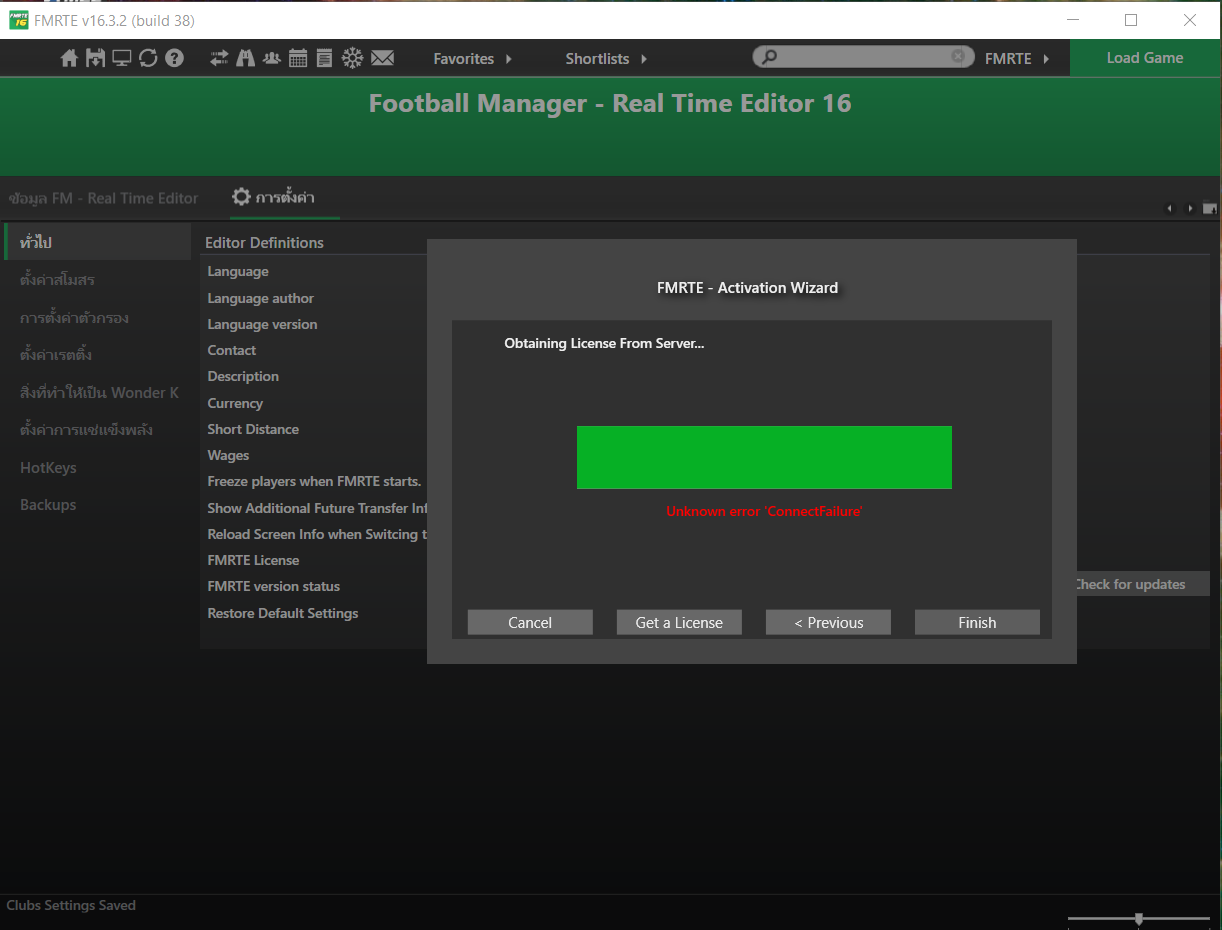
Task: Click the Restore Default Settings label
Action: pos(283,613)
